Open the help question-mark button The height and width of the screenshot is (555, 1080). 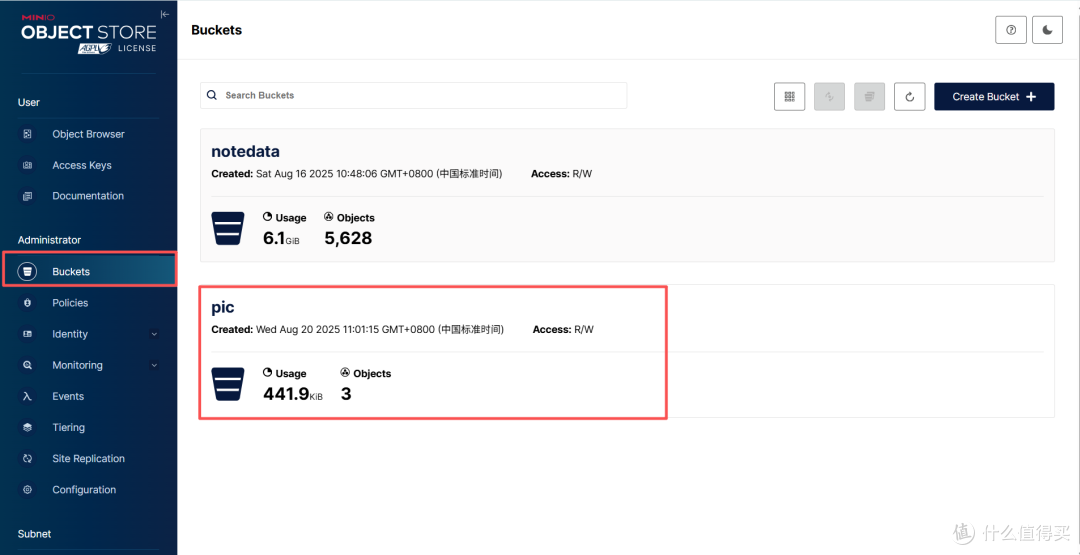pos(1011,30)
